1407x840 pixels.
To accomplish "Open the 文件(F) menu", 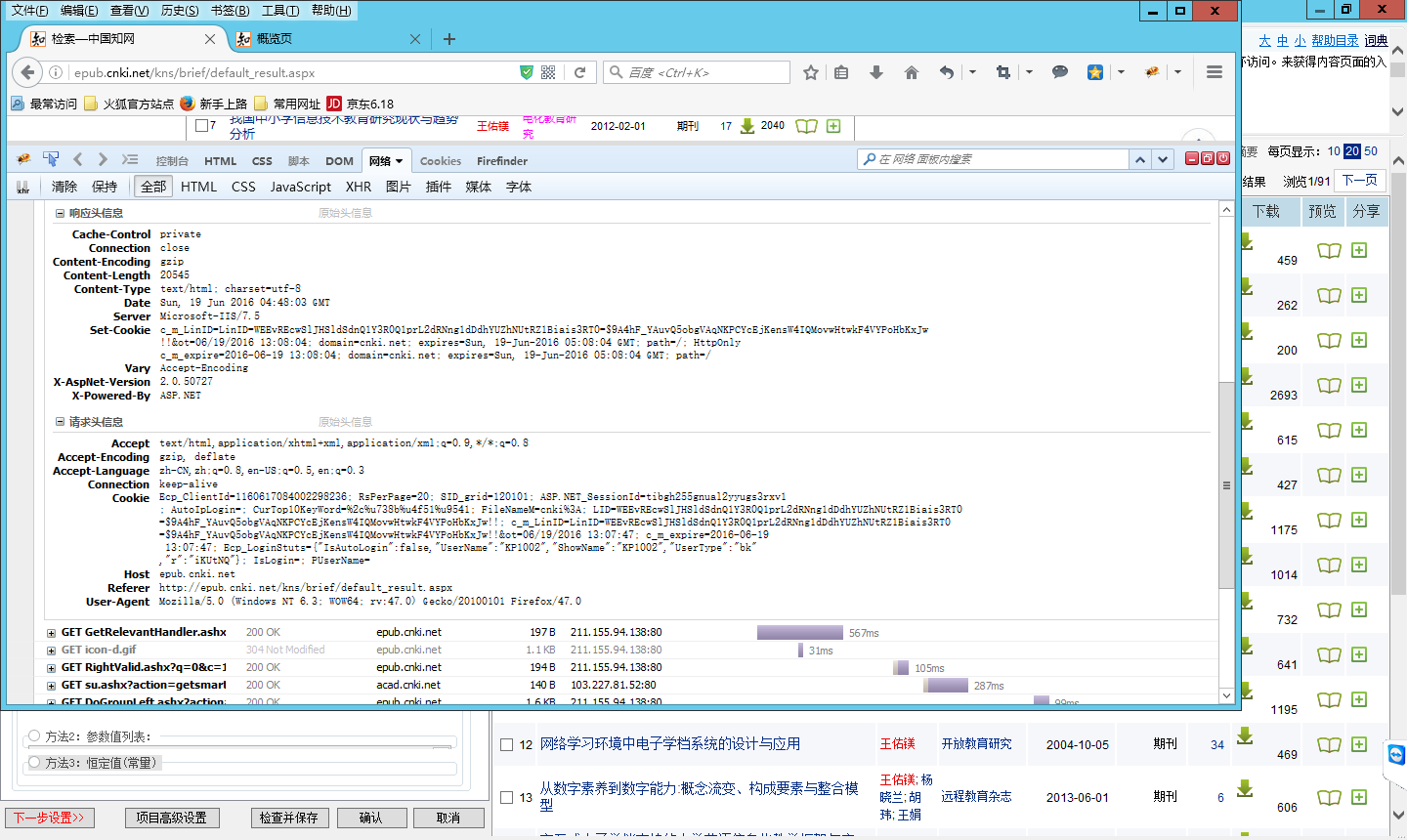I will click(x=29, y=11).
